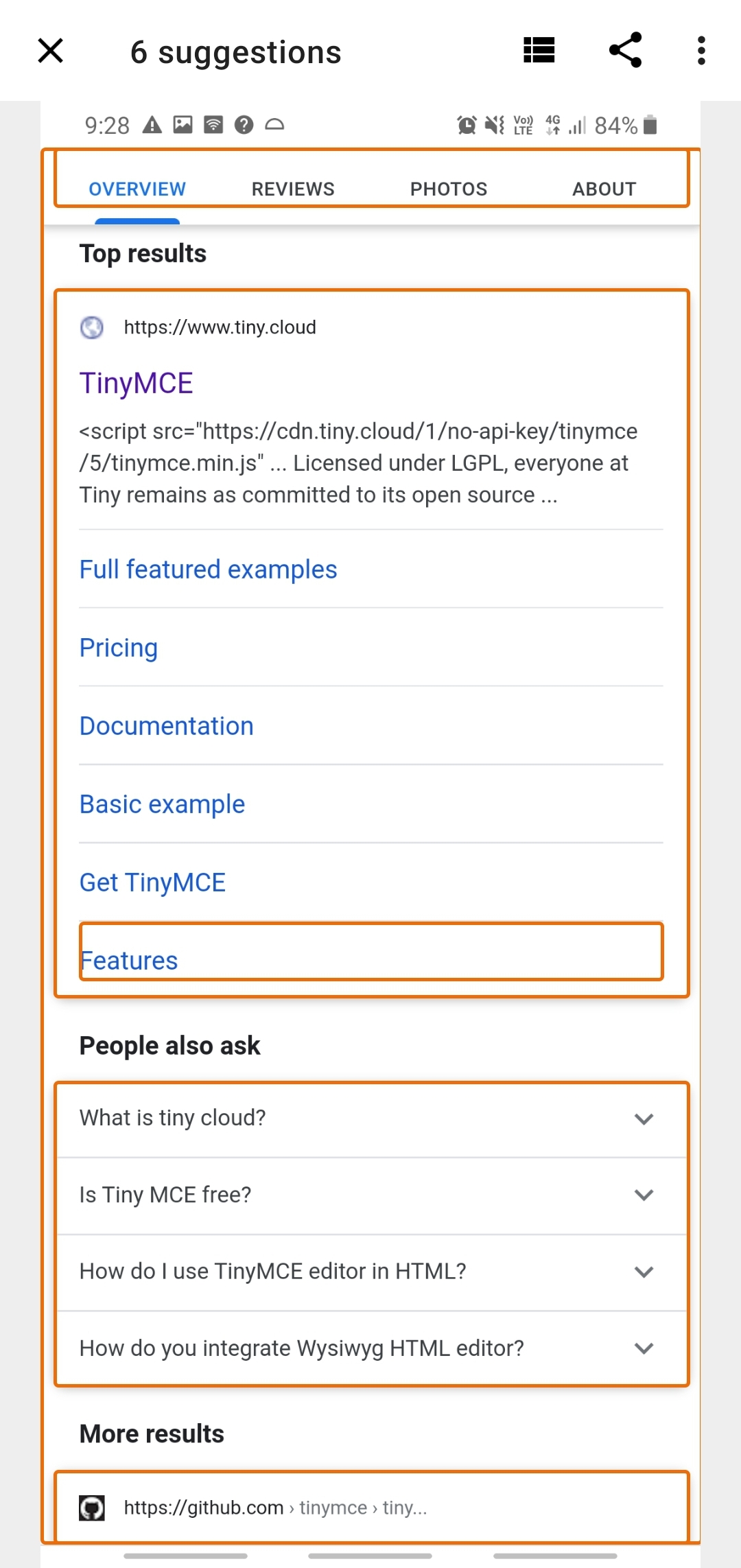Switch to the Photos tab
Viewport: 741px width, 1568px height.
pyautogui.click(x=449, y=189)
